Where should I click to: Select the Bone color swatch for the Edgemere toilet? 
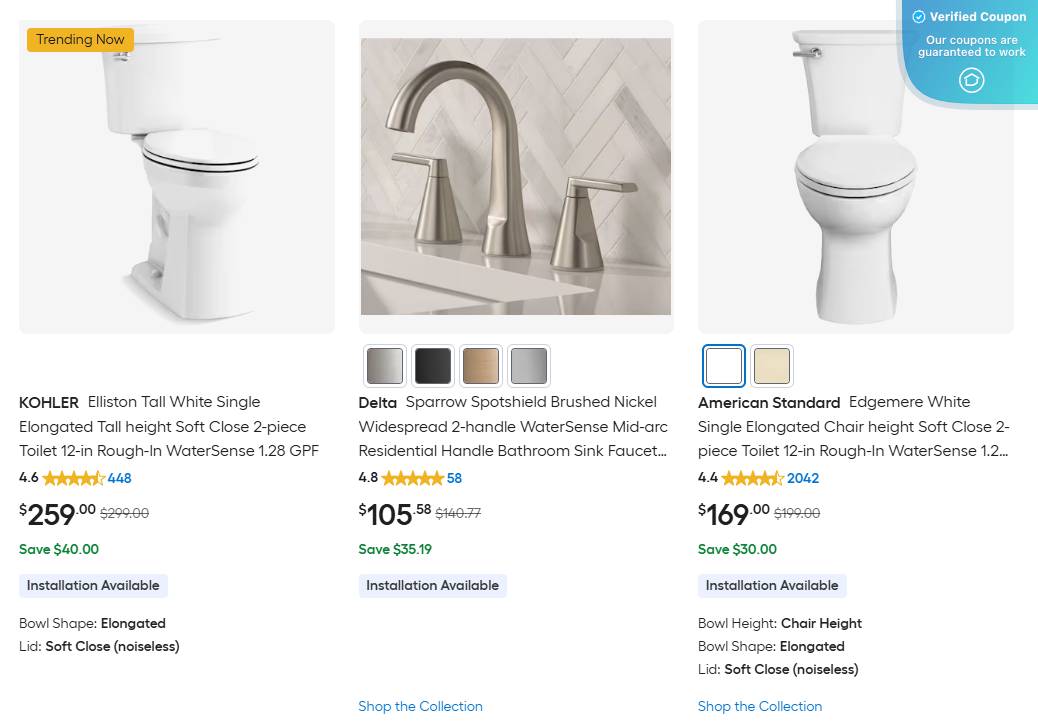[771, 365]
